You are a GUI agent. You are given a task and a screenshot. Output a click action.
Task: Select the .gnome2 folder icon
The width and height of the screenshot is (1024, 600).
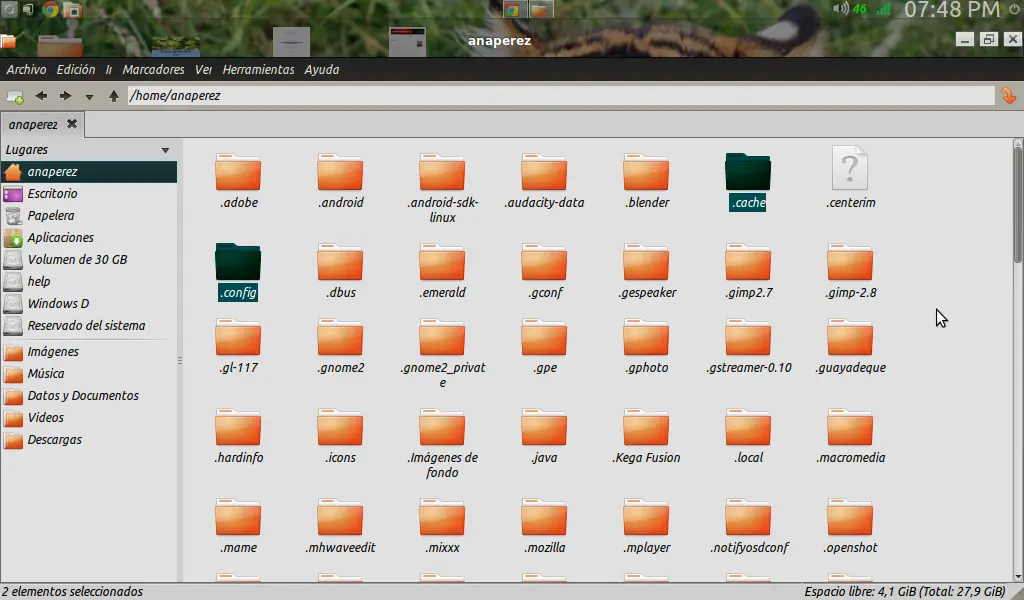340,338
